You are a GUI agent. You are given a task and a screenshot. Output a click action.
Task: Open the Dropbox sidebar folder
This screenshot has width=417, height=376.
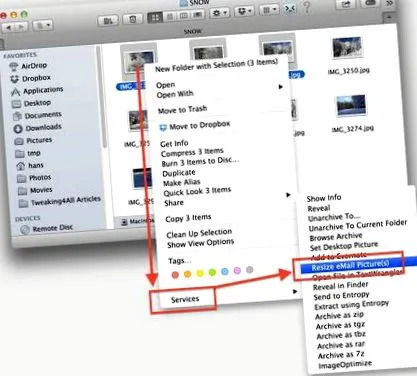point(31,79)
